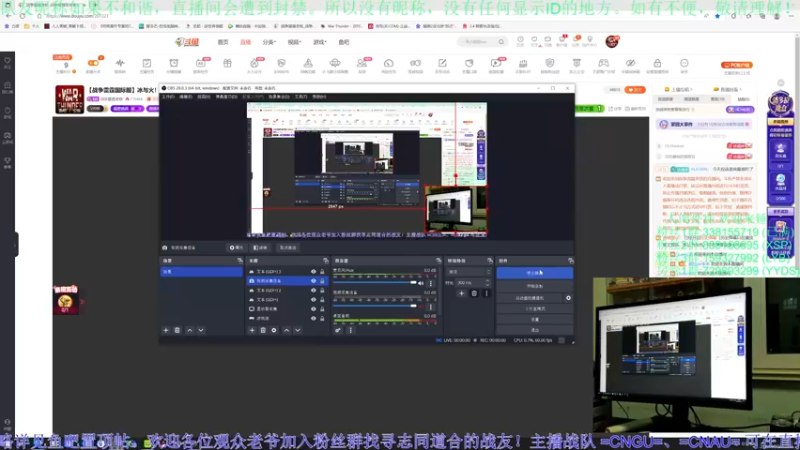Image resolution: width=800 pixels, height=450 pixels.
Task: Pop out the Audio Mixer dock
Action: pyautogui.click(x=438, y=261)
